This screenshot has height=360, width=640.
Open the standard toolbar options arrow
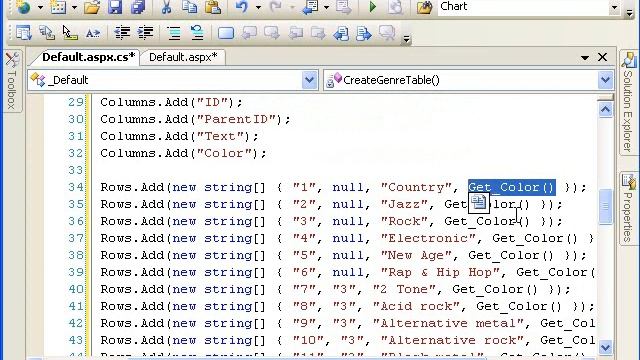pyautogui.click(x=630, y=12)
